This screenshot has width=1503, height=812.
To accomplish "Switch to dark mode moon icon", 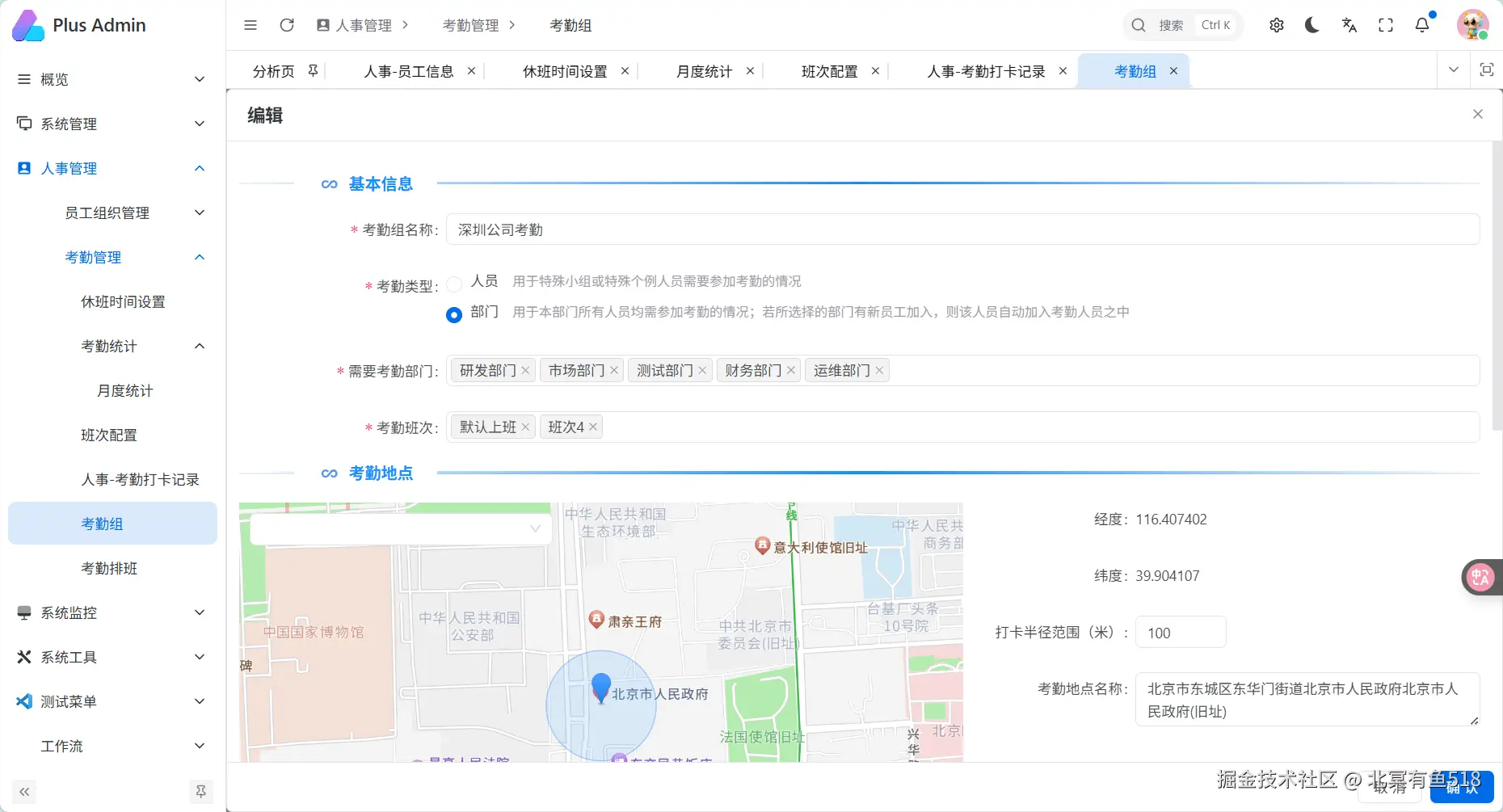I will pos(1312,25).
